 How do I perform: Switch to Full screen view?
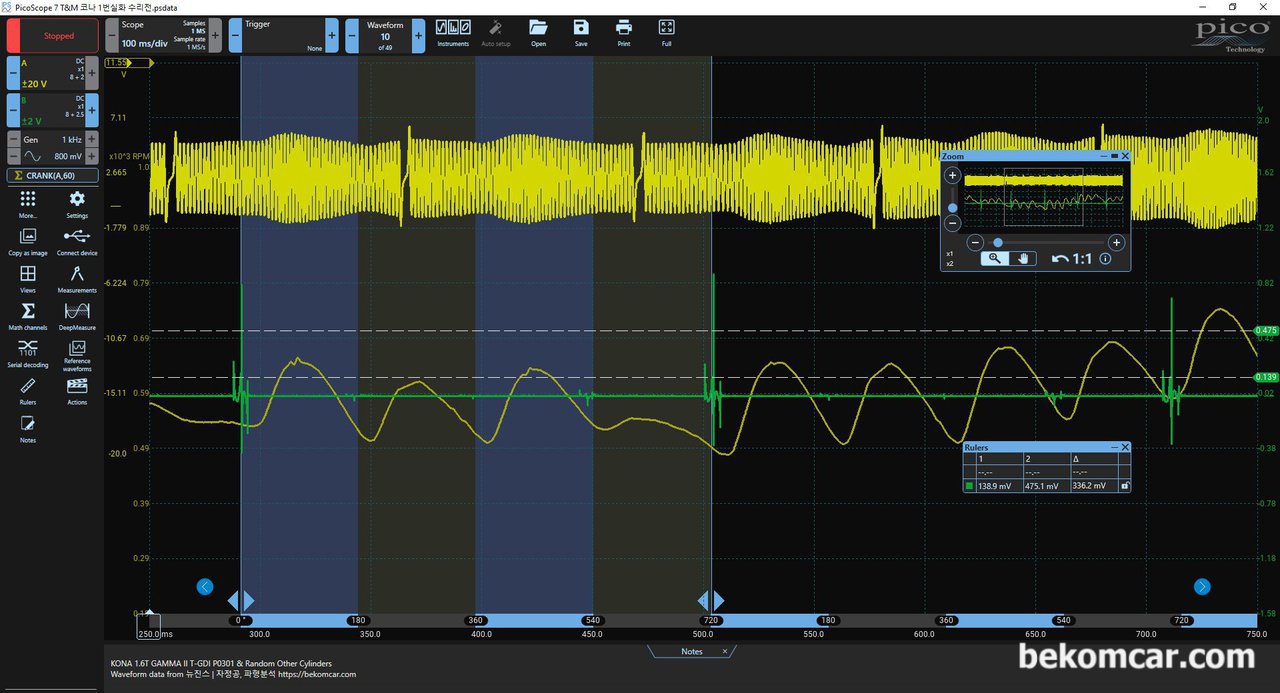tap(666, 32)
